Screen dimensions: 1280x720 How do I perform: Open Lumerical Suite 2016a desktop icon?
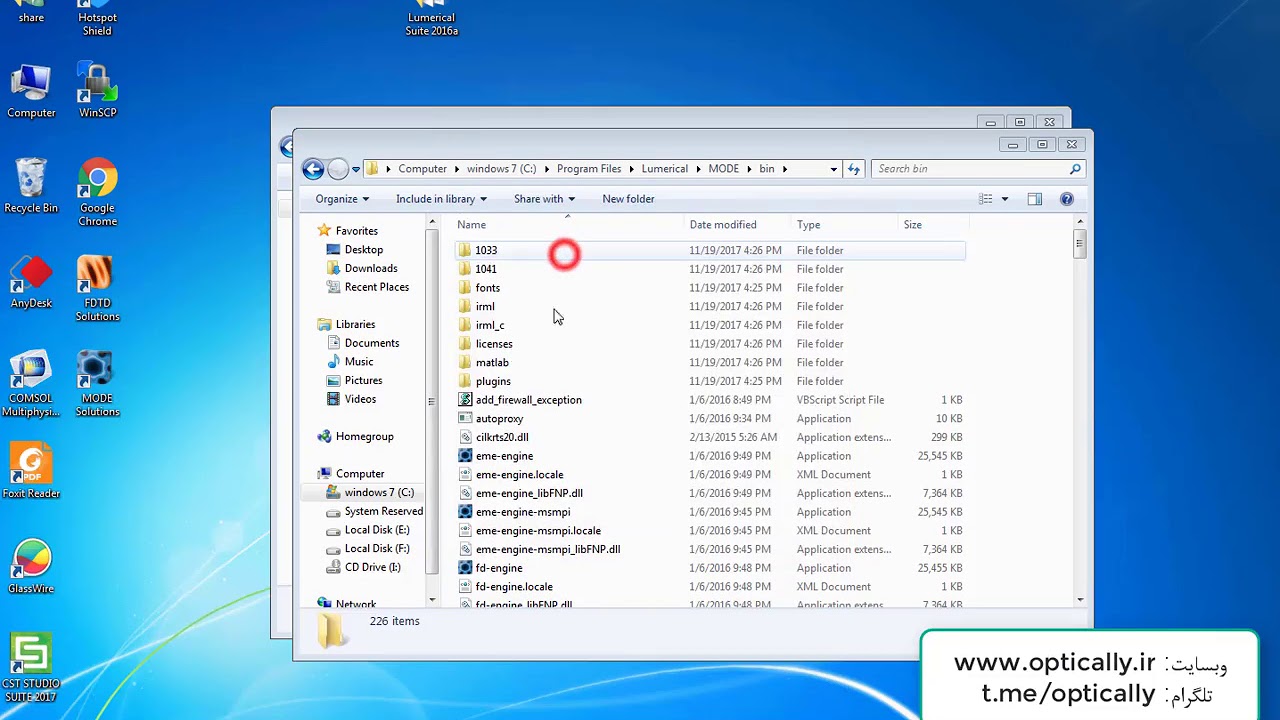pyautogui.click(x=431, y=19)
